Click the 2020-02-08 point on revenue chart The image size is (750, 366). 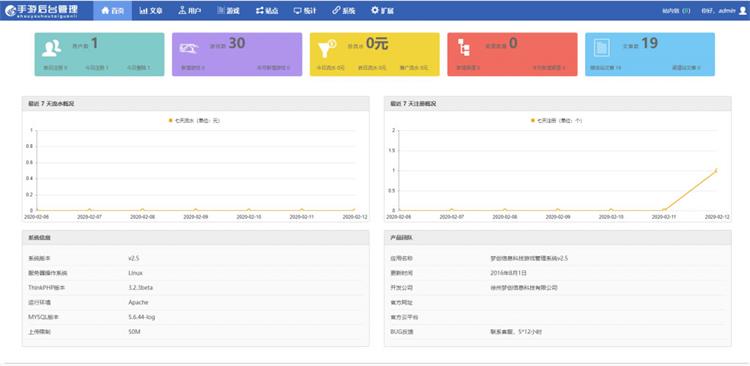click(142, 210)
